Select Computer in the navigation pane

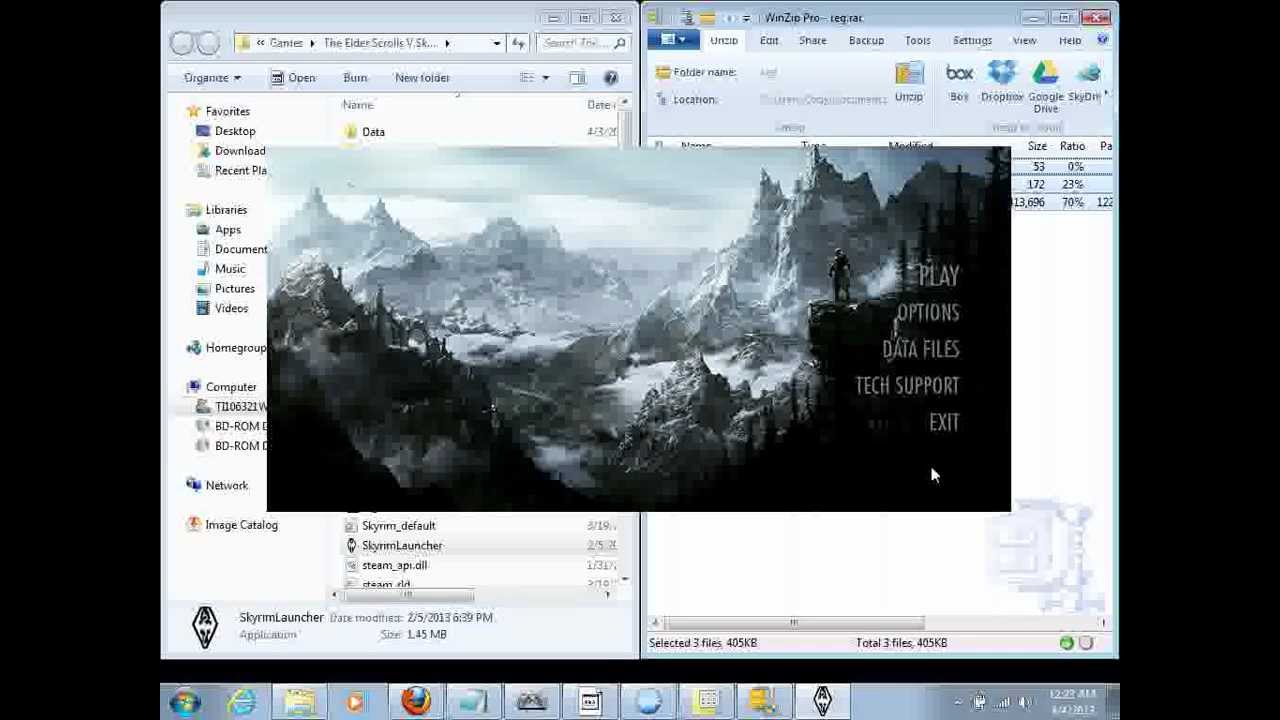(x=231, y=387)
